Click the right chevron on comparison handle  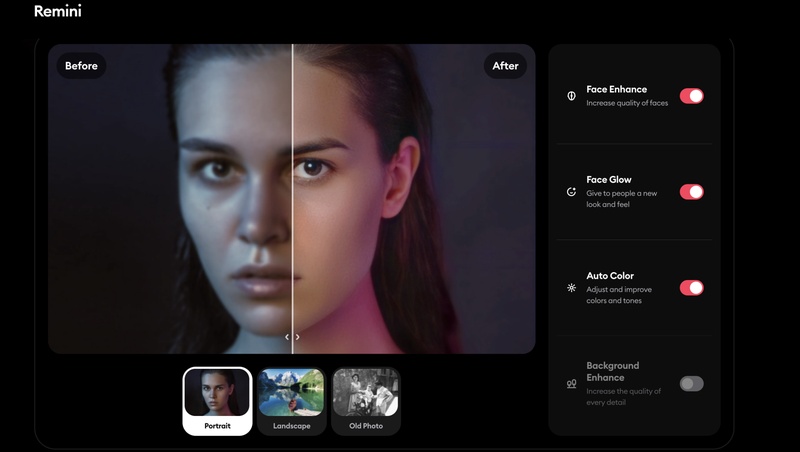click(x=298, y=337)
